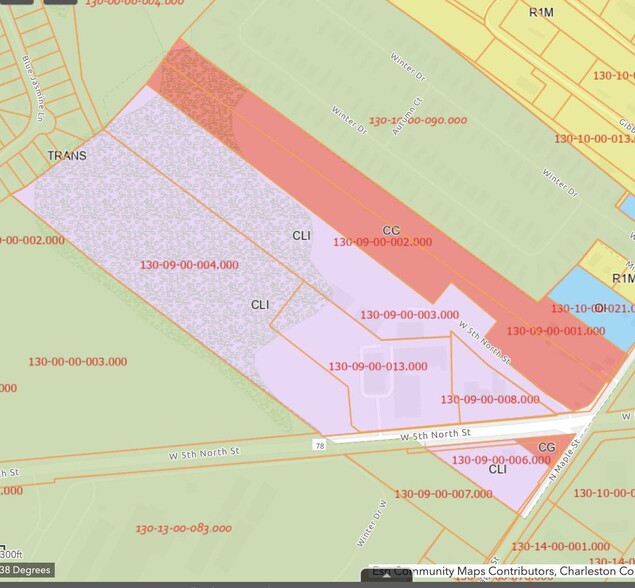Select parcel 130-09-00-006.000

(x=501, y=460)
